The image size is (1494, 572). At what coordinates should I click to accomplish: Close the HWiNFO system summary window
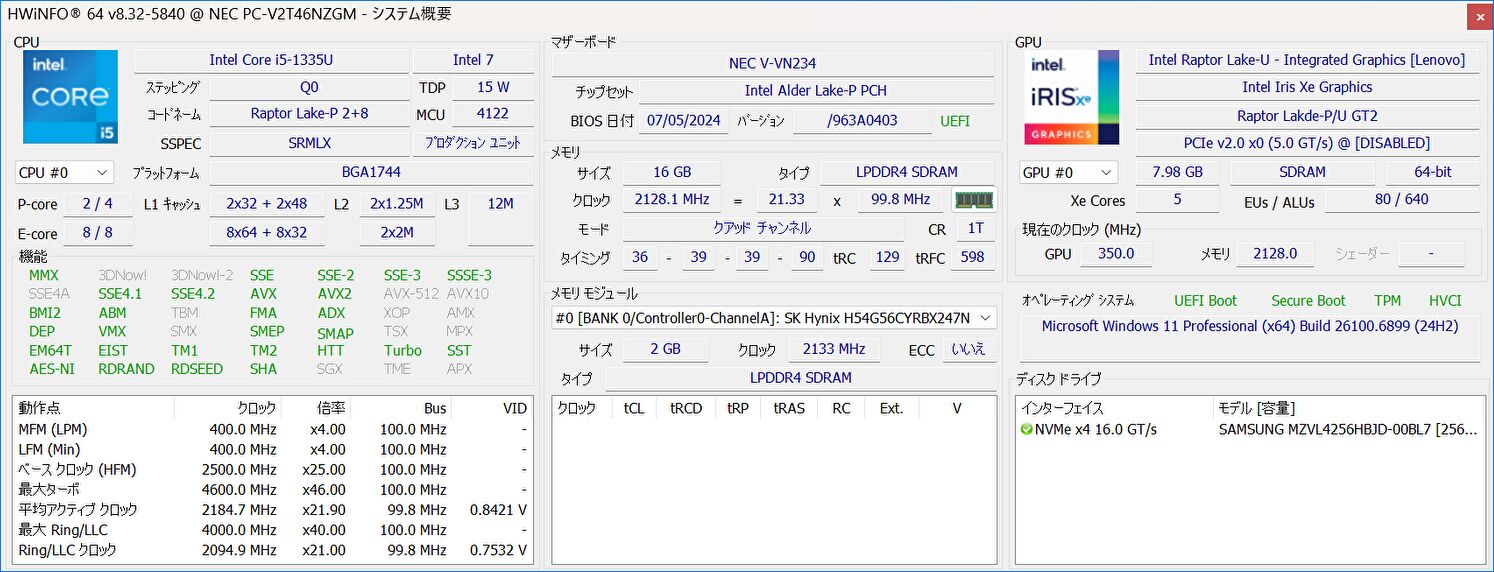tap(1478, 15)
